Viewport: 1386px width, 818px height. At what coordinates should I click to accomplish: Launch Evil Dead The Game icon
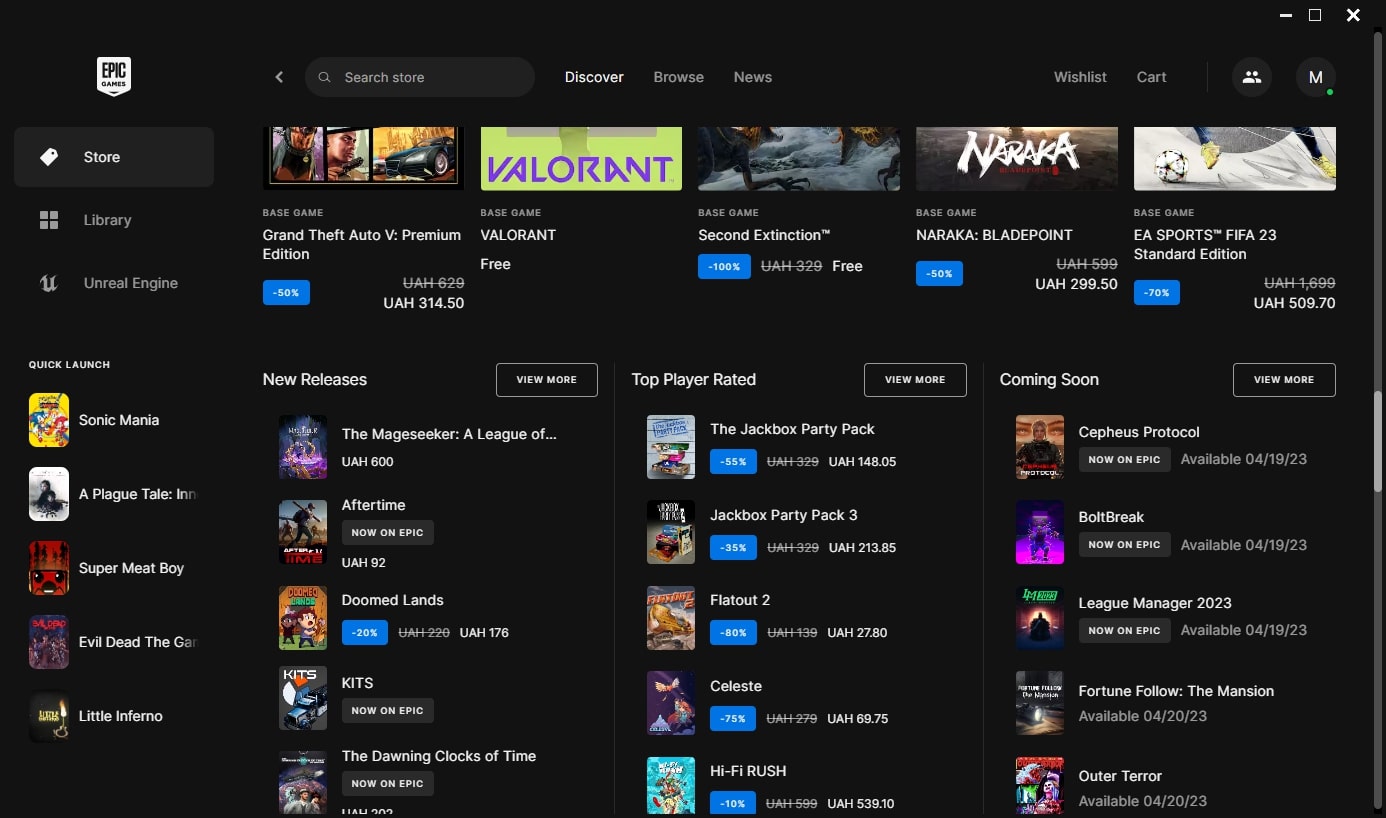point(49,642)
